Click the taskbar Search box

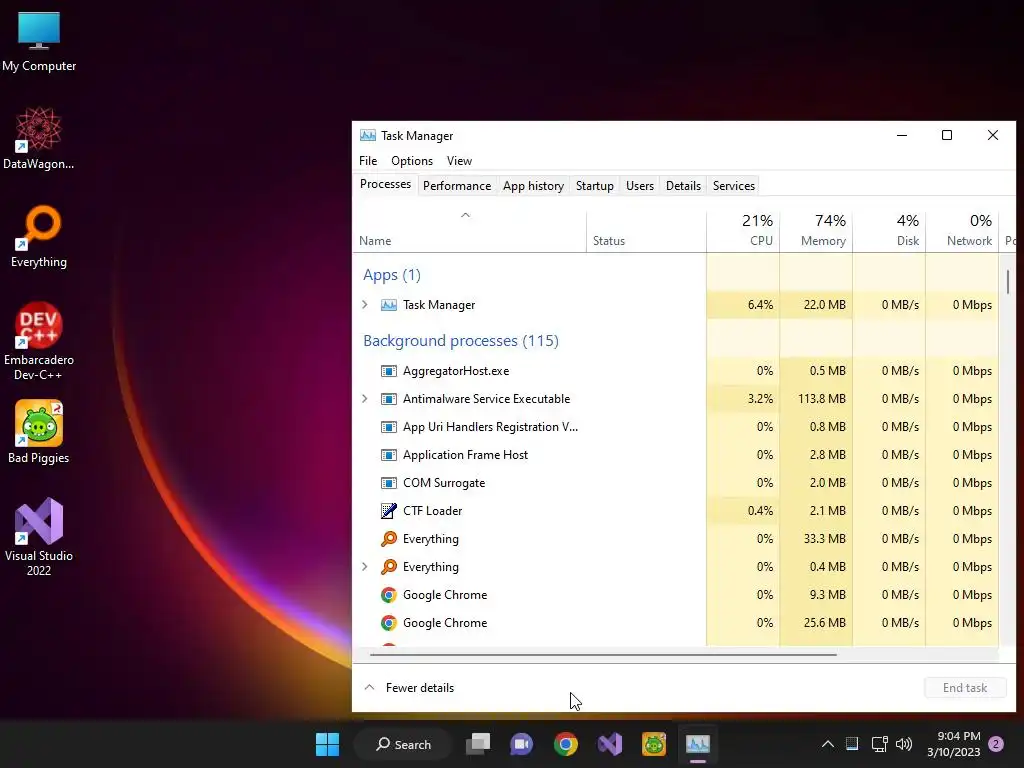click(403, 744)
